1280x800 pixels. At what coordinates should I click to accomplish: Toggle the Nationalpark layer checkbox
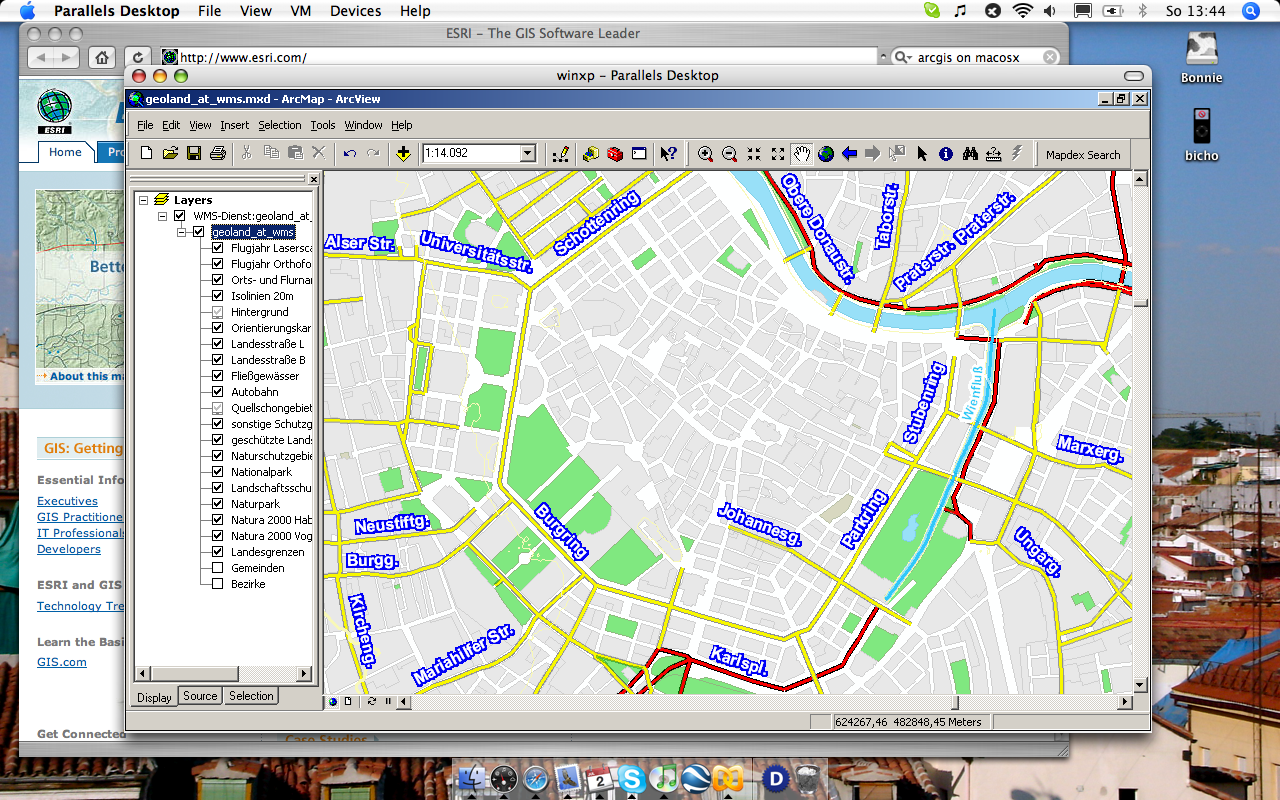pos(218,472)
